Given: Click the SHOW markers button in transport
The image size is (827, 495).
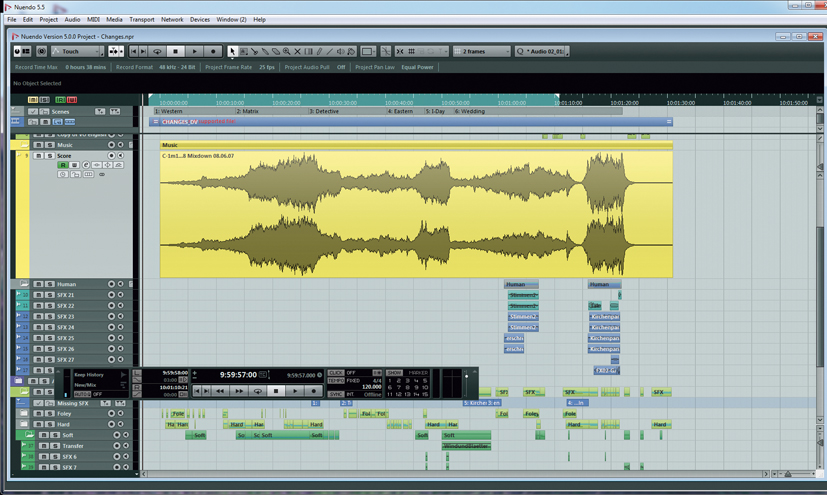Looking at the screenshot, I should click(x=394, y=373).
